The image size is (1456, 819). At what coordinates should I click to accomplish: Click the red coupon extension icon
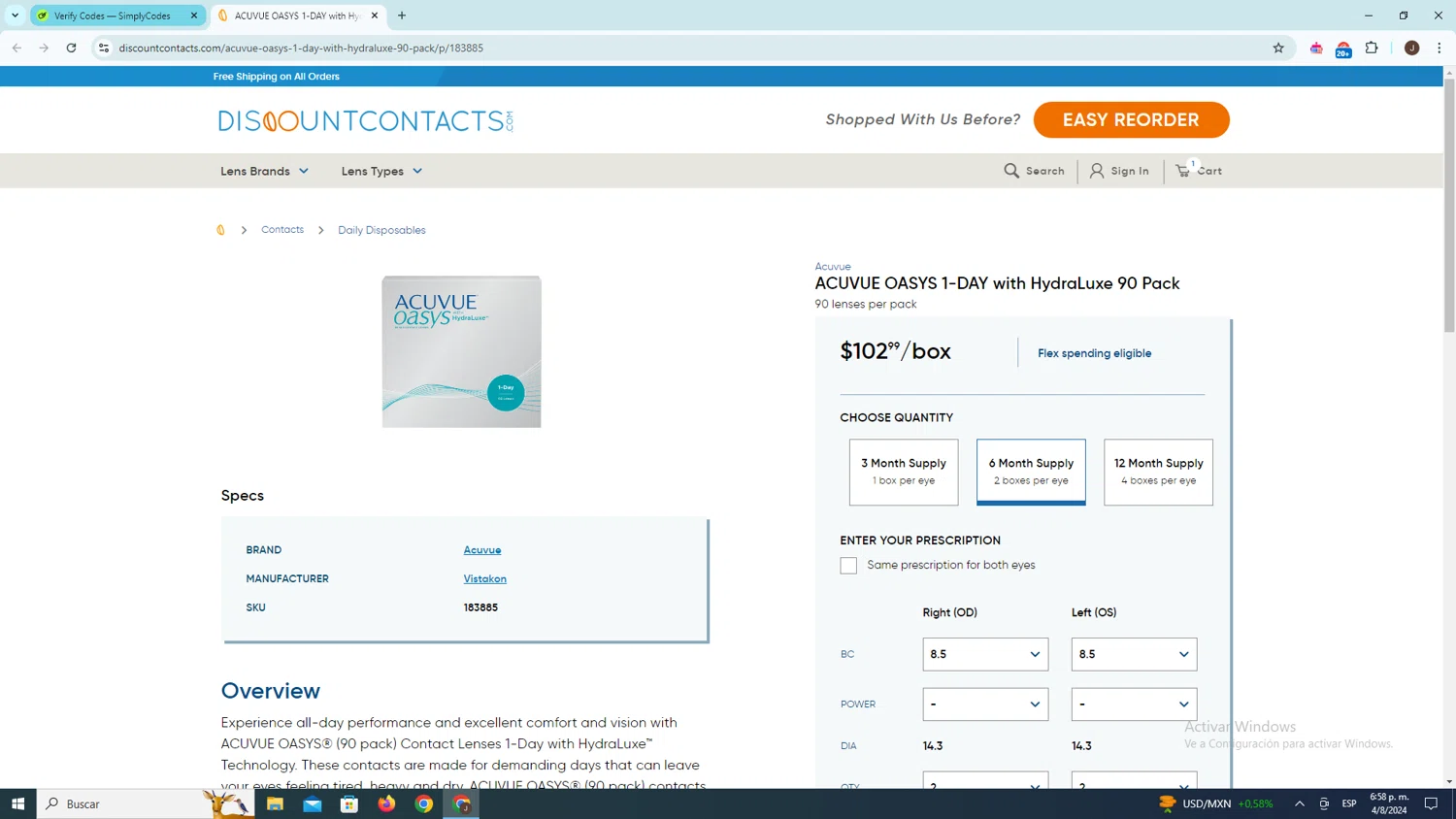tap(1316, 48)
